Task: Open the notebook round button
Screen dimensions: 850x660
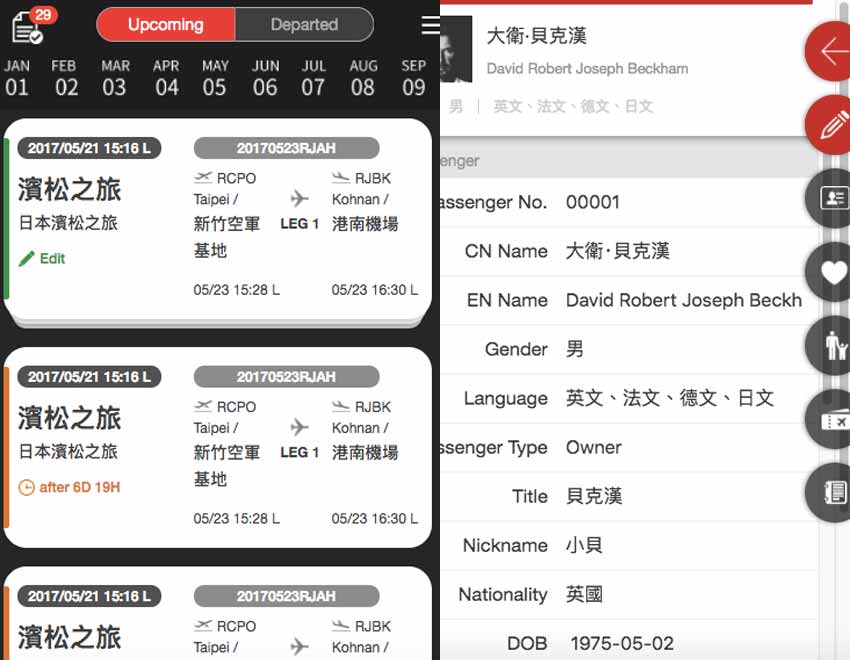Action: pos(829,492)
